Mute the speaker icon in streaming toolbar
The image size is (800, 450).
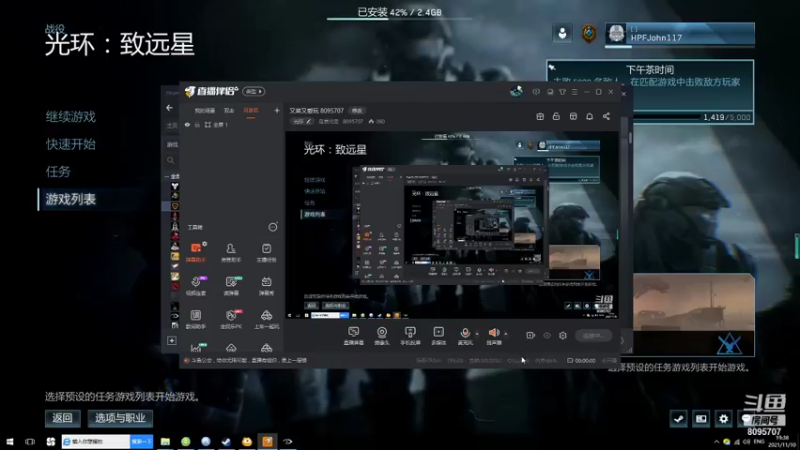(x=494, y=333)
